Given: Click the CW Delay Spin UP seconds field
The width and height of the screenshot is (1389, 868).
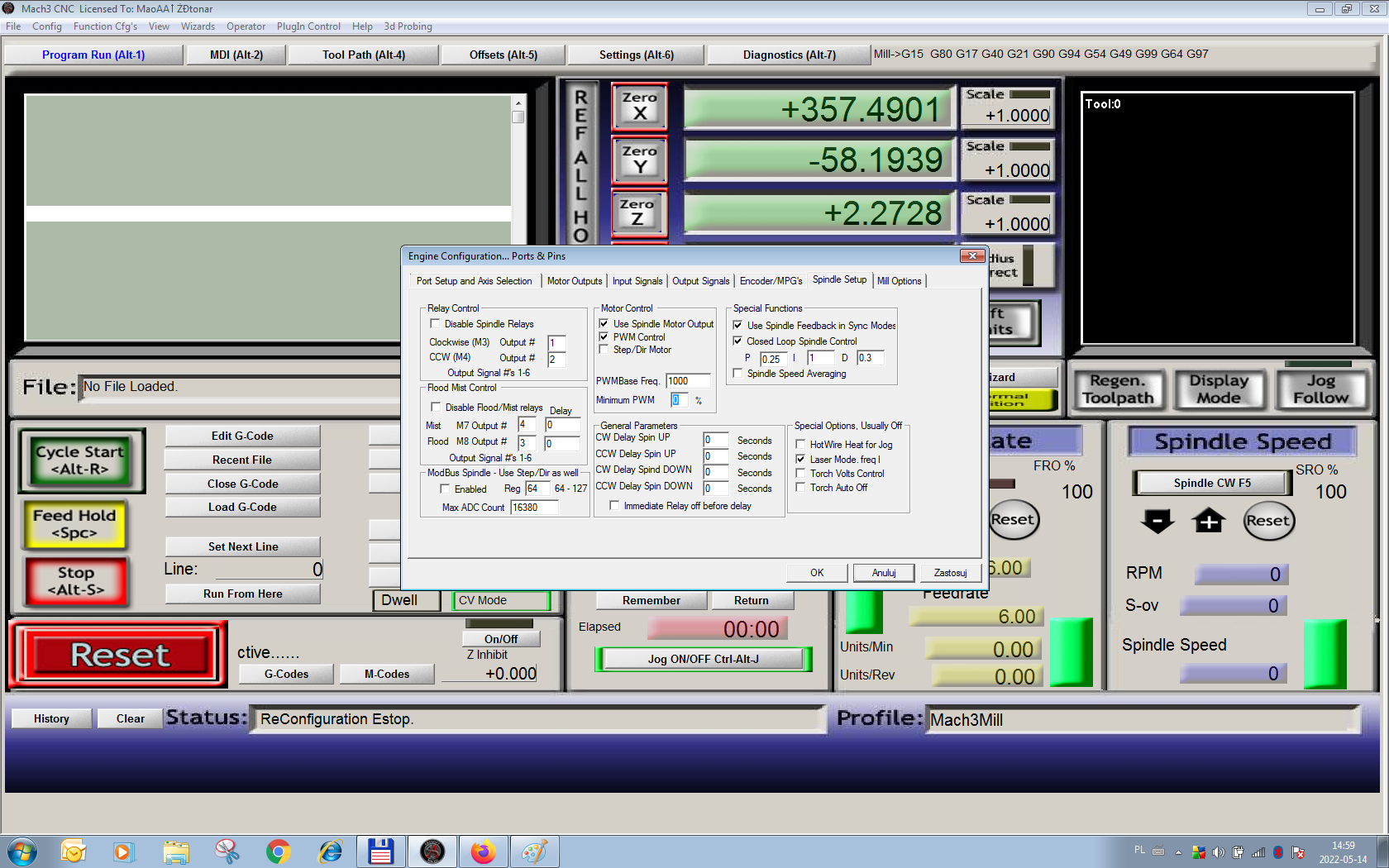Looking at the screenshot, I should click(716, 441).
